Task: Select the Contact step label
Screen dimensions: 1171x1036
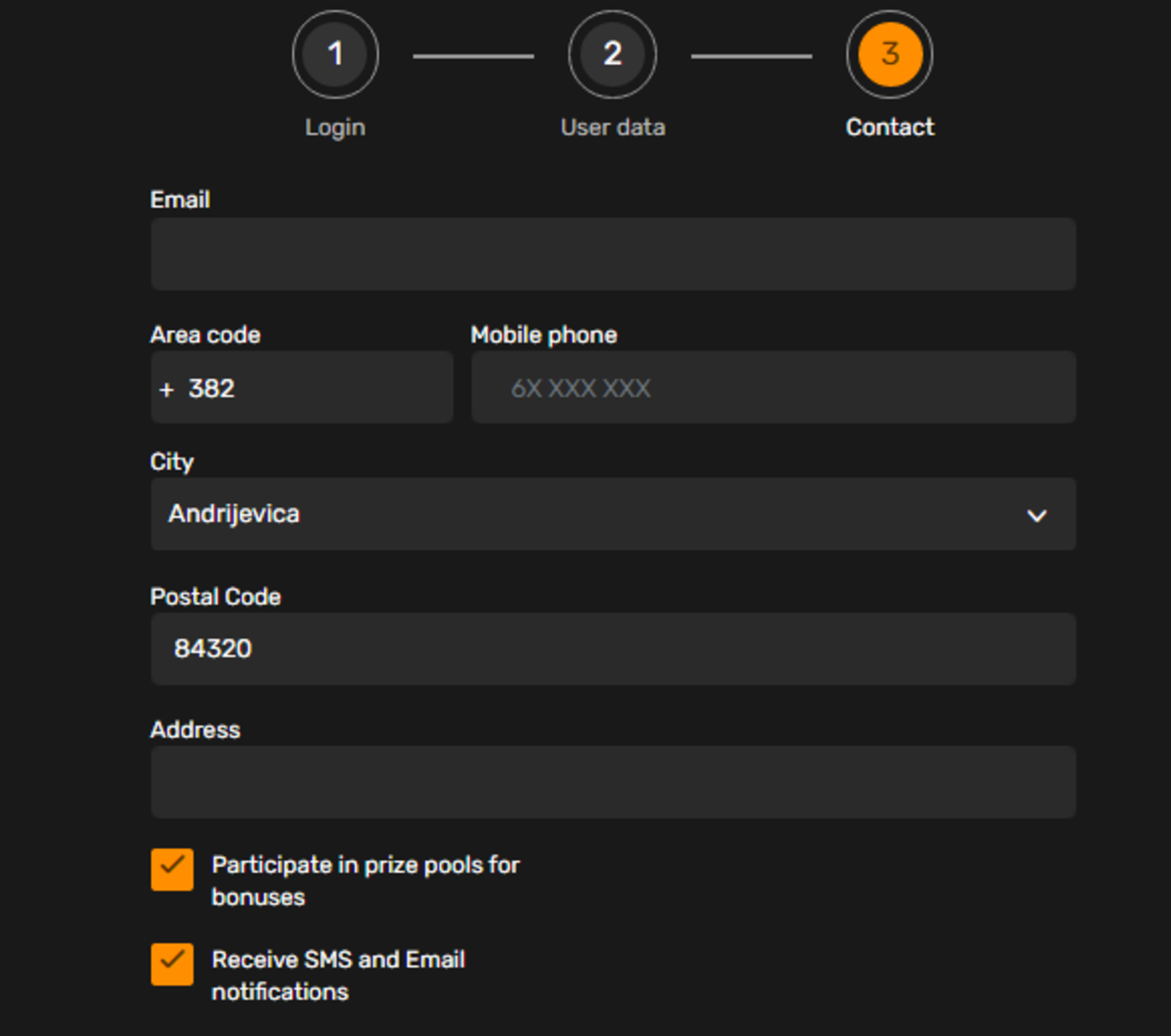Action: click(889, 127)
